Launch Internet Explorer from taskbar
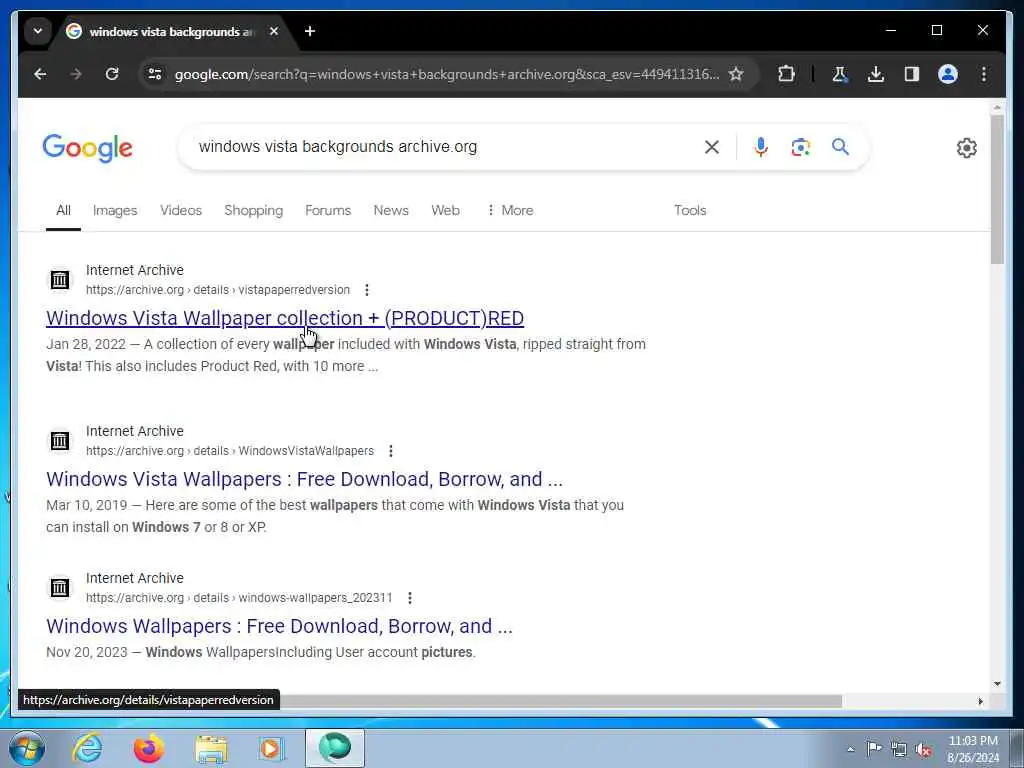 click(x=88, y=748)
